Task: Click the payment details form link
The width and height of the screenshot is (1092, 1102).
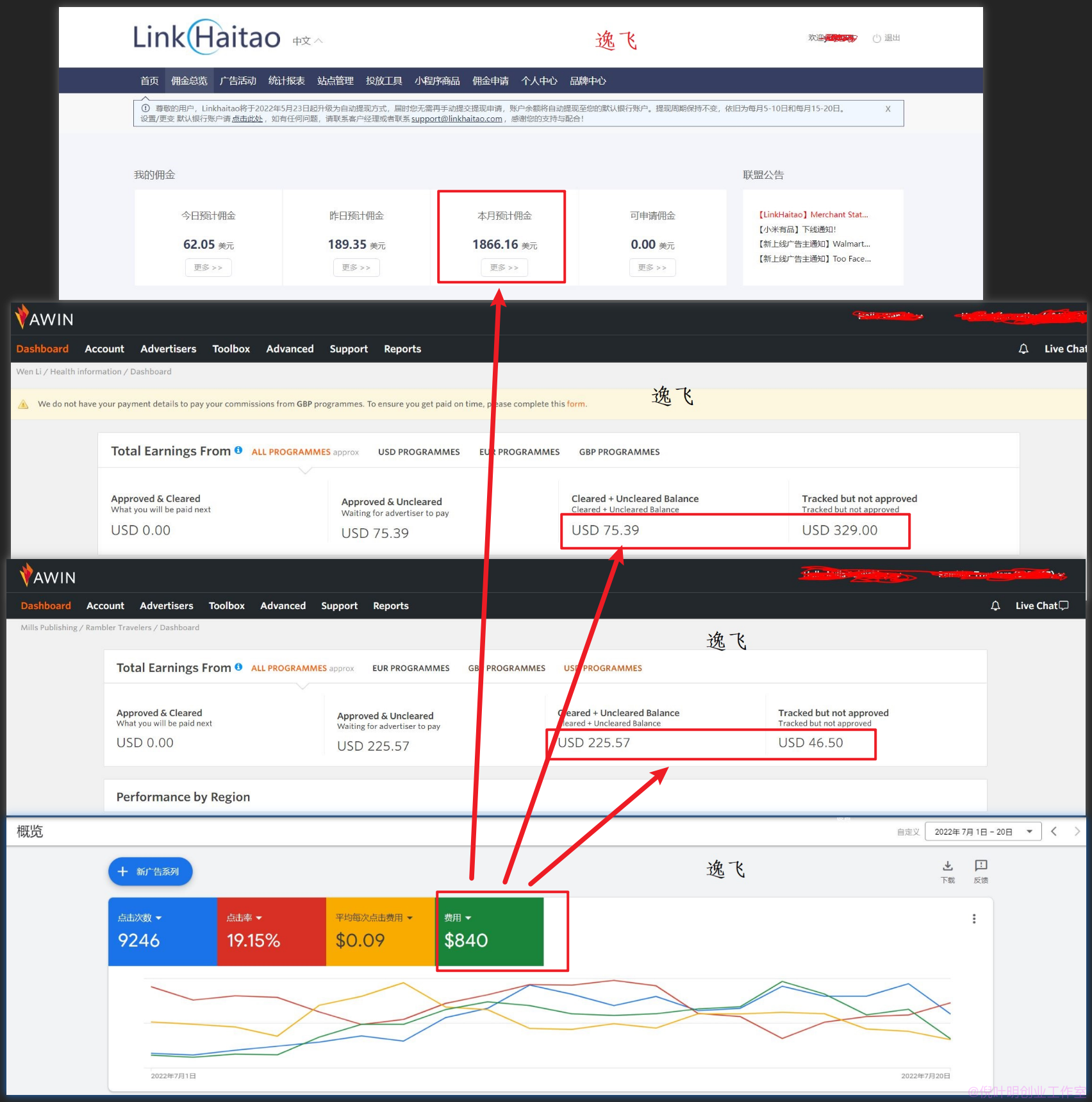Action: pos(575,404)
